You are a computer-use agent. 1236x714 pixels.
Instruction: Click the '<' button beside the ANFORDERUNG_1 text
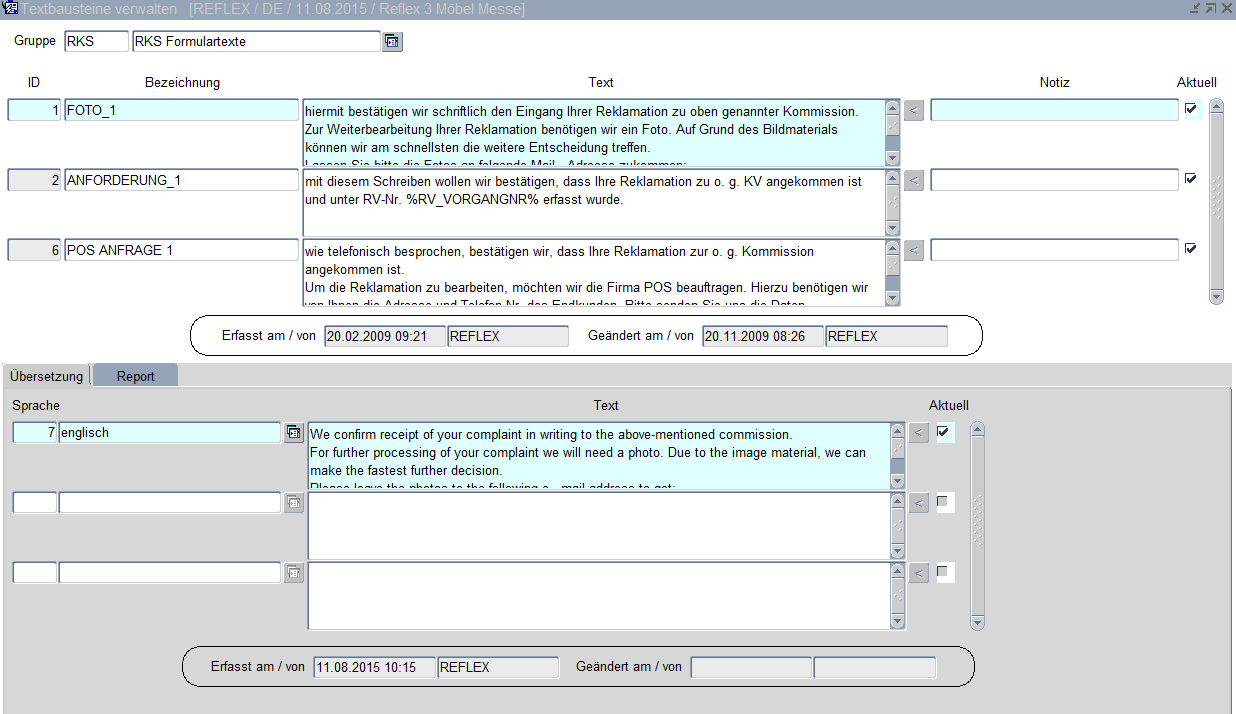click(914, 180)
